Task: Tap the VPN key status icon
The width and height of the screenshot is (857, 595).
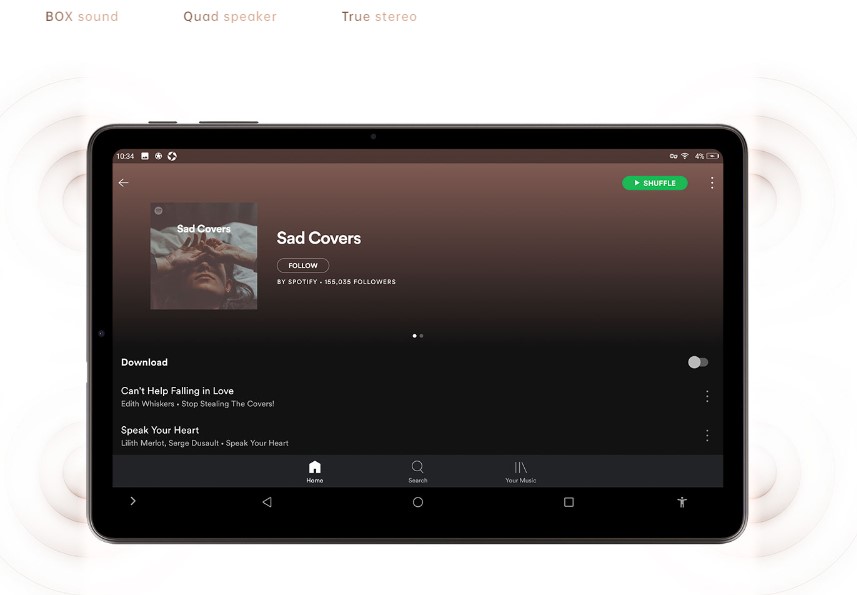Action: tap(673, 156)
